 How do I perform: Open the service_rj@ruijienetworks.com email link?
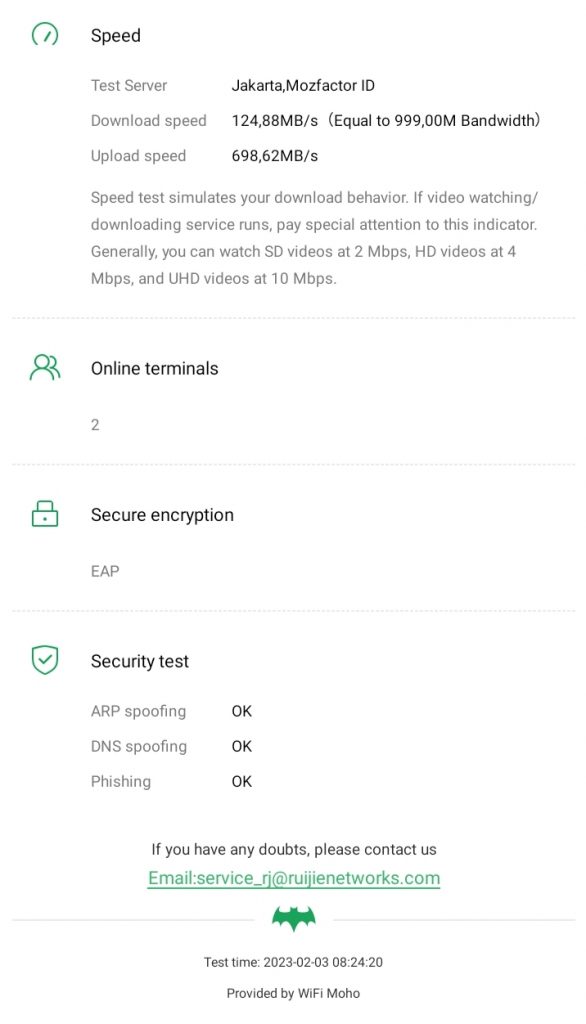point(294,878)
